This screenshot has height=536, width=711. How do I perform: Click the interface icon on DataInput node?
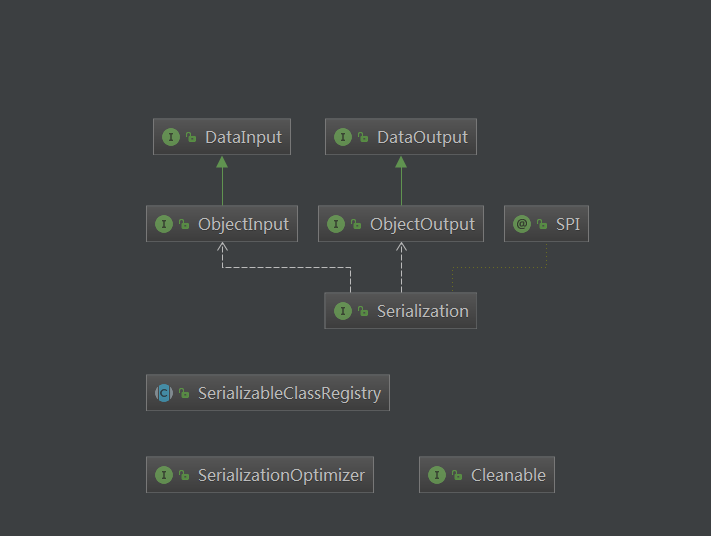[x=171, y=137]
